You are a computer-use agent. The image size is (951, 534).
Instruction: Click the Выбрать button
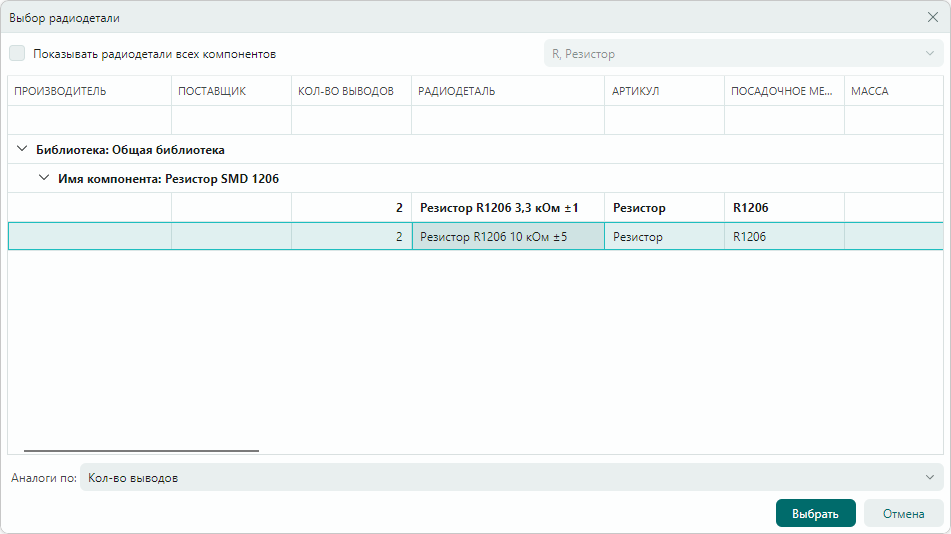pos(815,513)
